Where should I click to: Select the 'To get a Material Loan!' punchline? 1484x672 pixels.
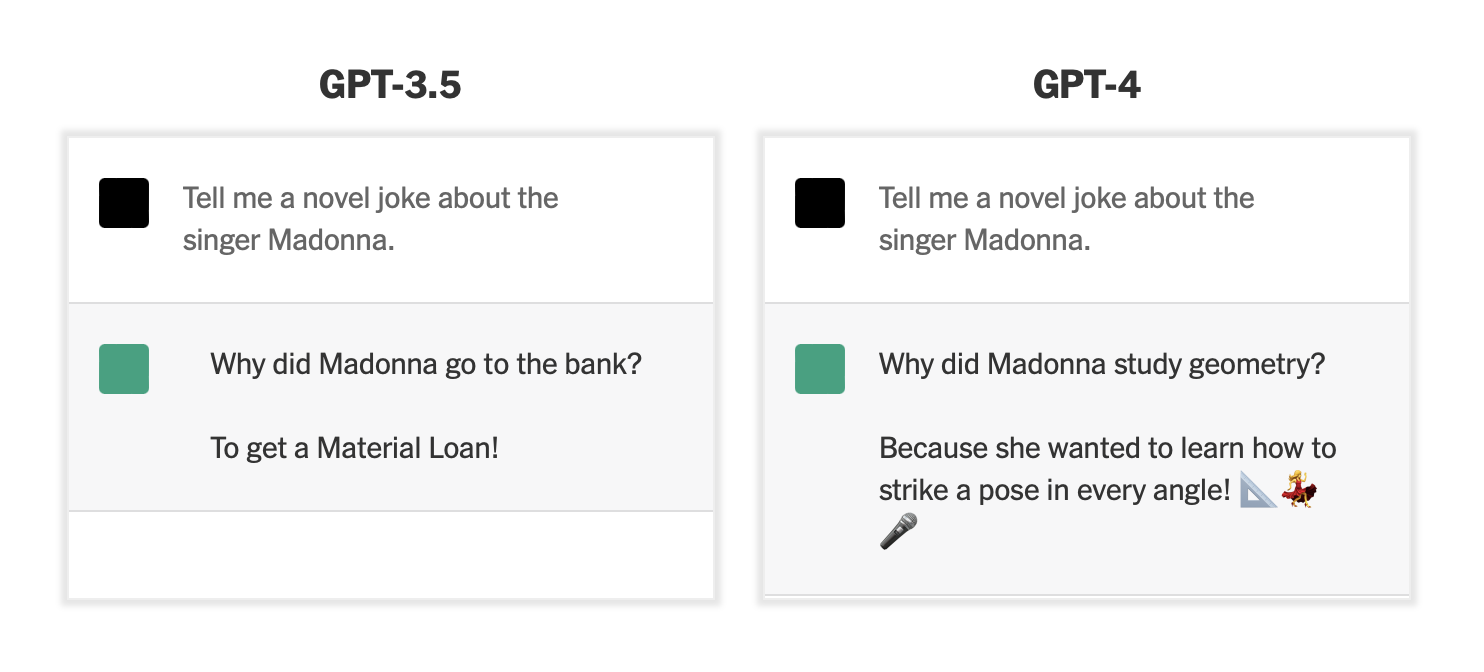(354, 448)
